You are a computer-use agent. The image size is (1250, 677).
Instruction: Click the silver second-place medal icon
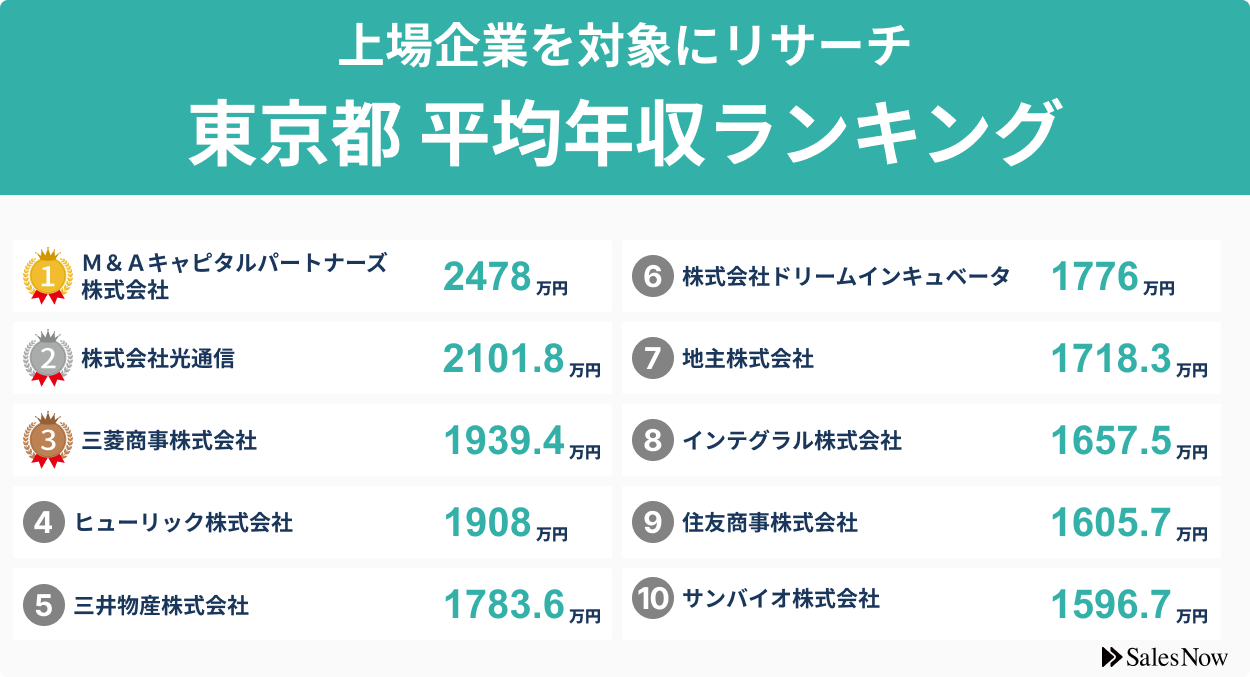click(x=47, y=358)
